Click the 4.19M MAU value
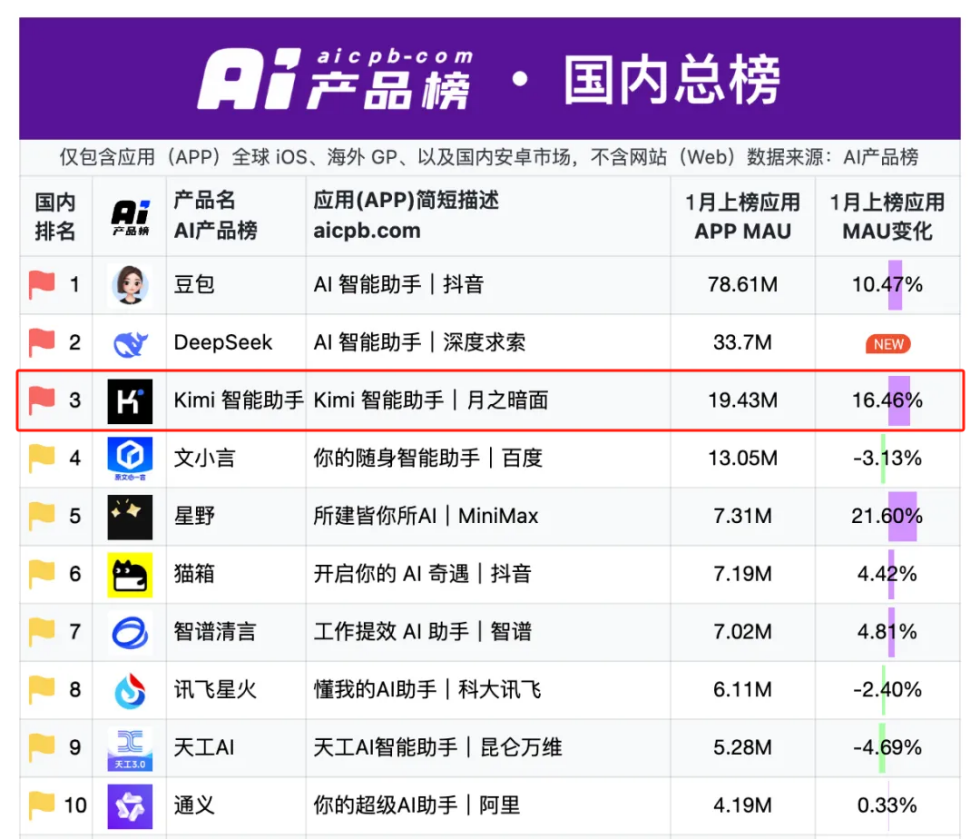 click(x=742, y=805)
